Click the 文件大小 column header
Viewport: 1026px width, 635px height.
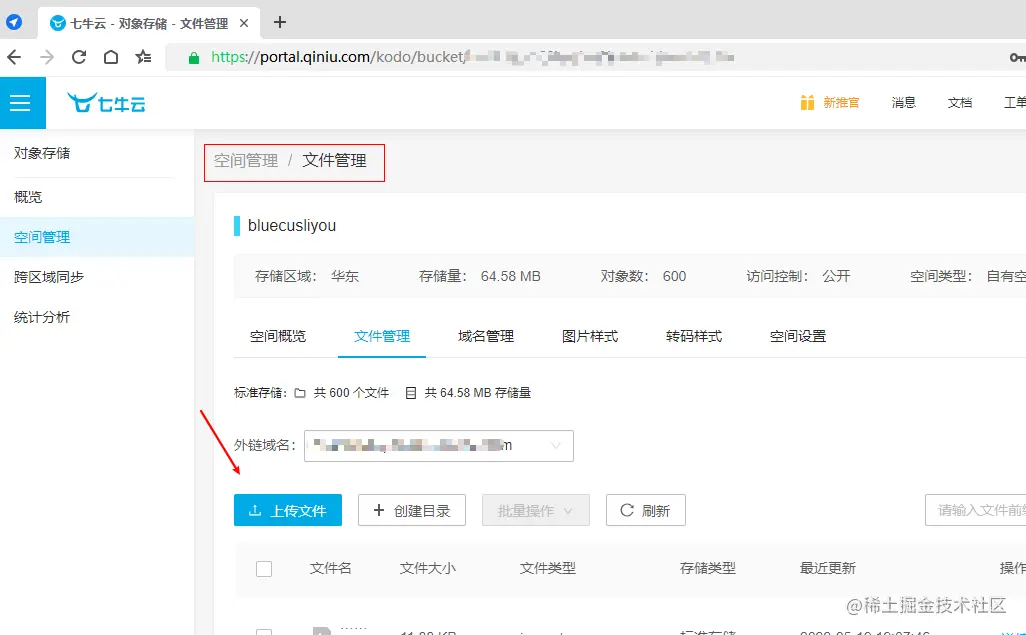pyautogui.click(x=428, y=568)
